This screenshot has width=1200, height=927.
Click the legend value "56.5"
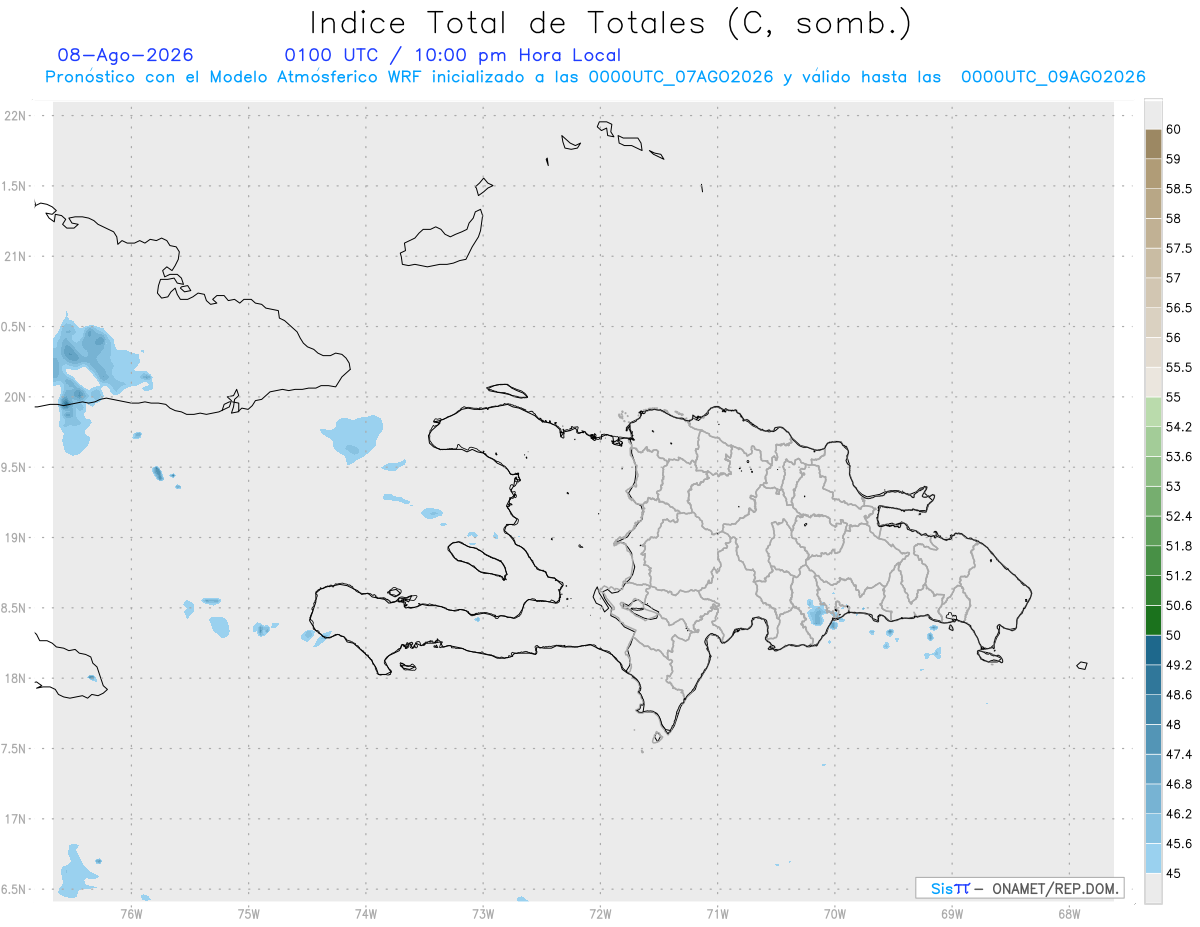click(x=1179, y=308)
